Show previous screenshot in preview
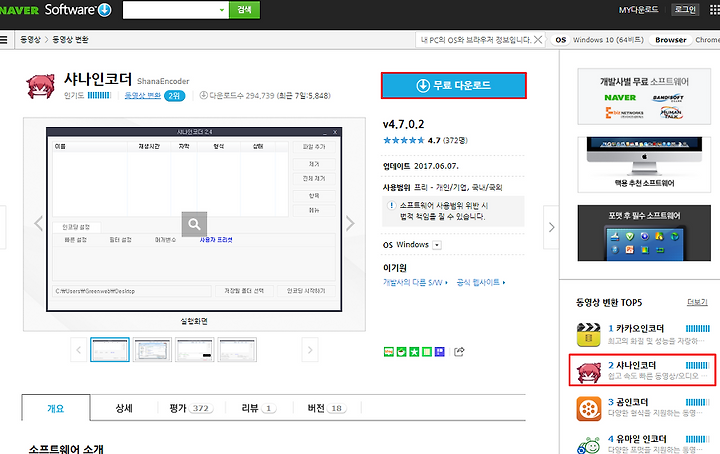Screen dimensions: 720x454 click(39, 224)
